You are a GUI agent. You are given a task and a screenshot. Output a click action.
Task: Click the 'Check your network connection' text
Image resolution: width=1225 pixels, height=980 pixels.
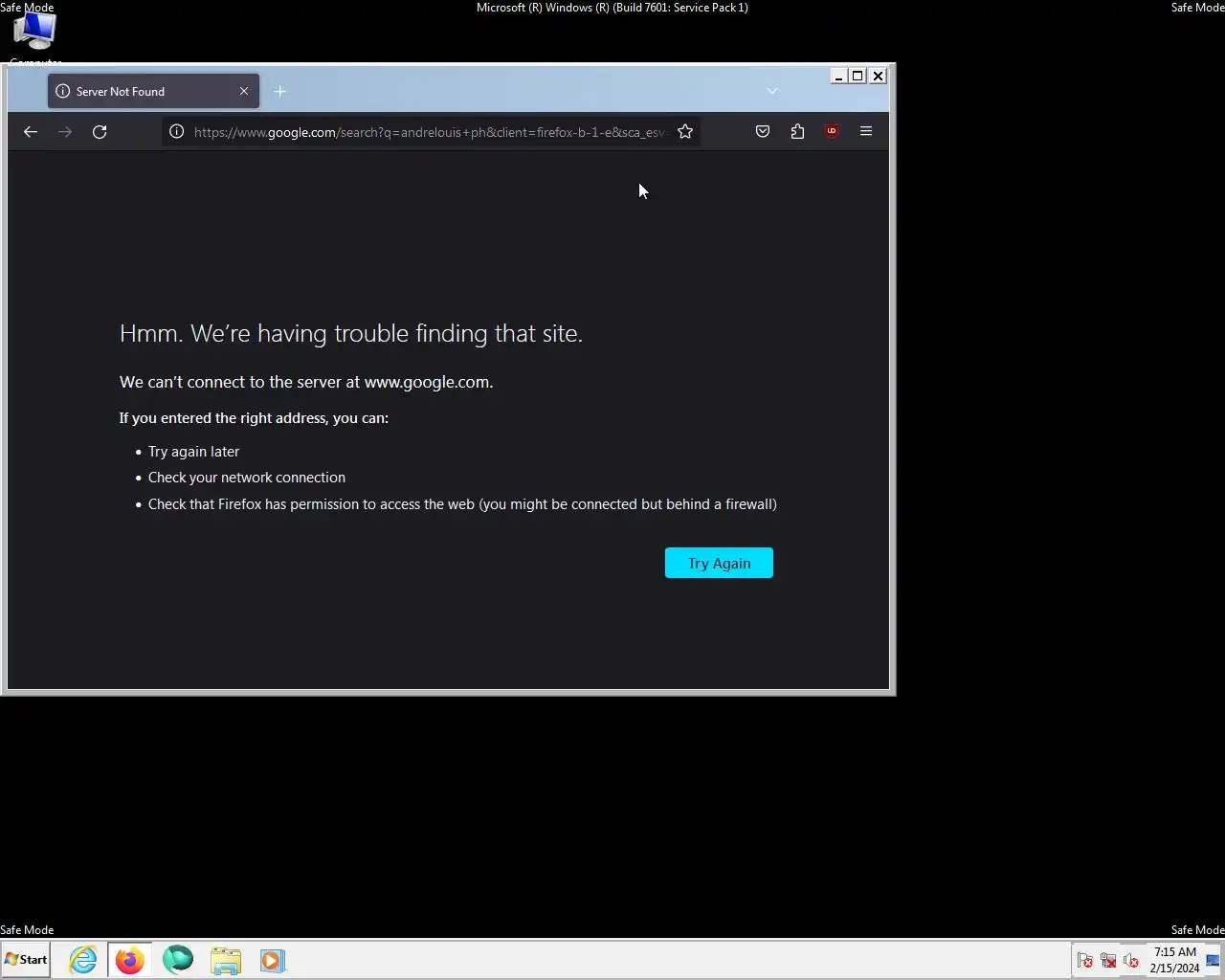click(x=247, y=478)
